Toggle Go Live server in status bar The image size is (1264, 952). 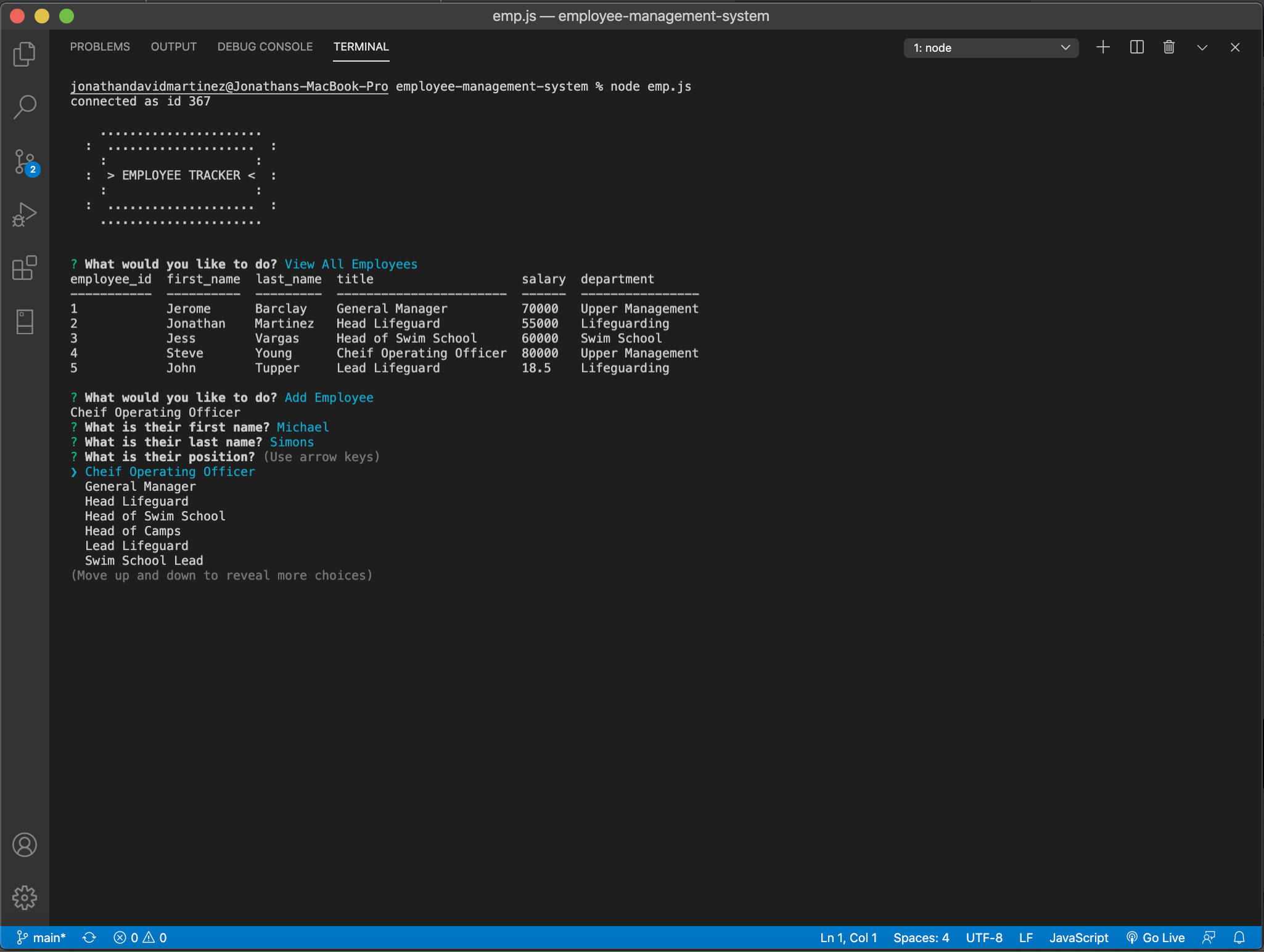pos(1155,938)
